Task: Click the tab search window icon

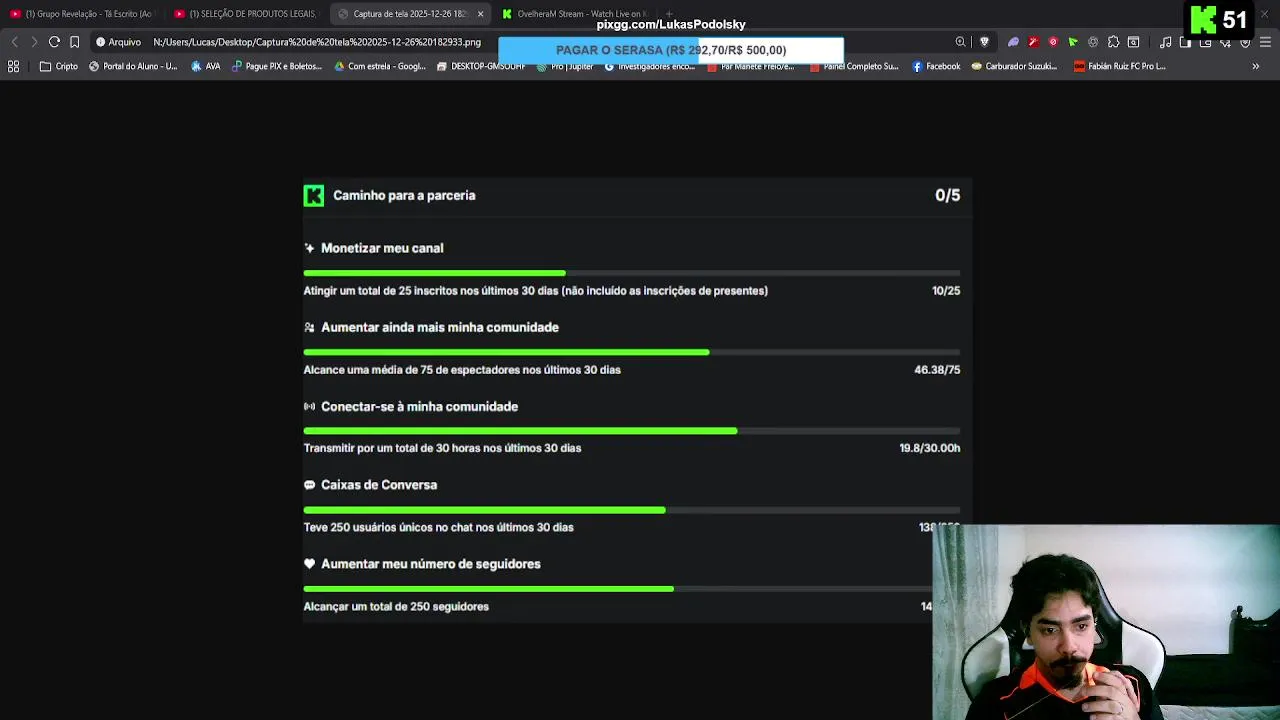Action: (x=1133, y=42)
